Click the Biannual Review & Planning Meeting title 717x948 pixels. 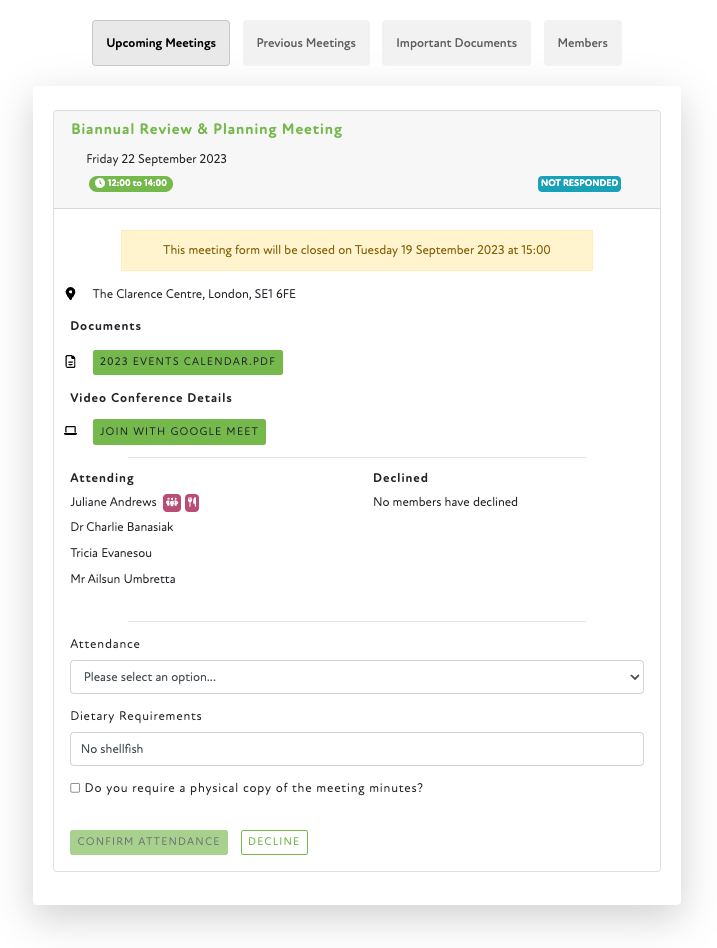[x=207, y=129]
